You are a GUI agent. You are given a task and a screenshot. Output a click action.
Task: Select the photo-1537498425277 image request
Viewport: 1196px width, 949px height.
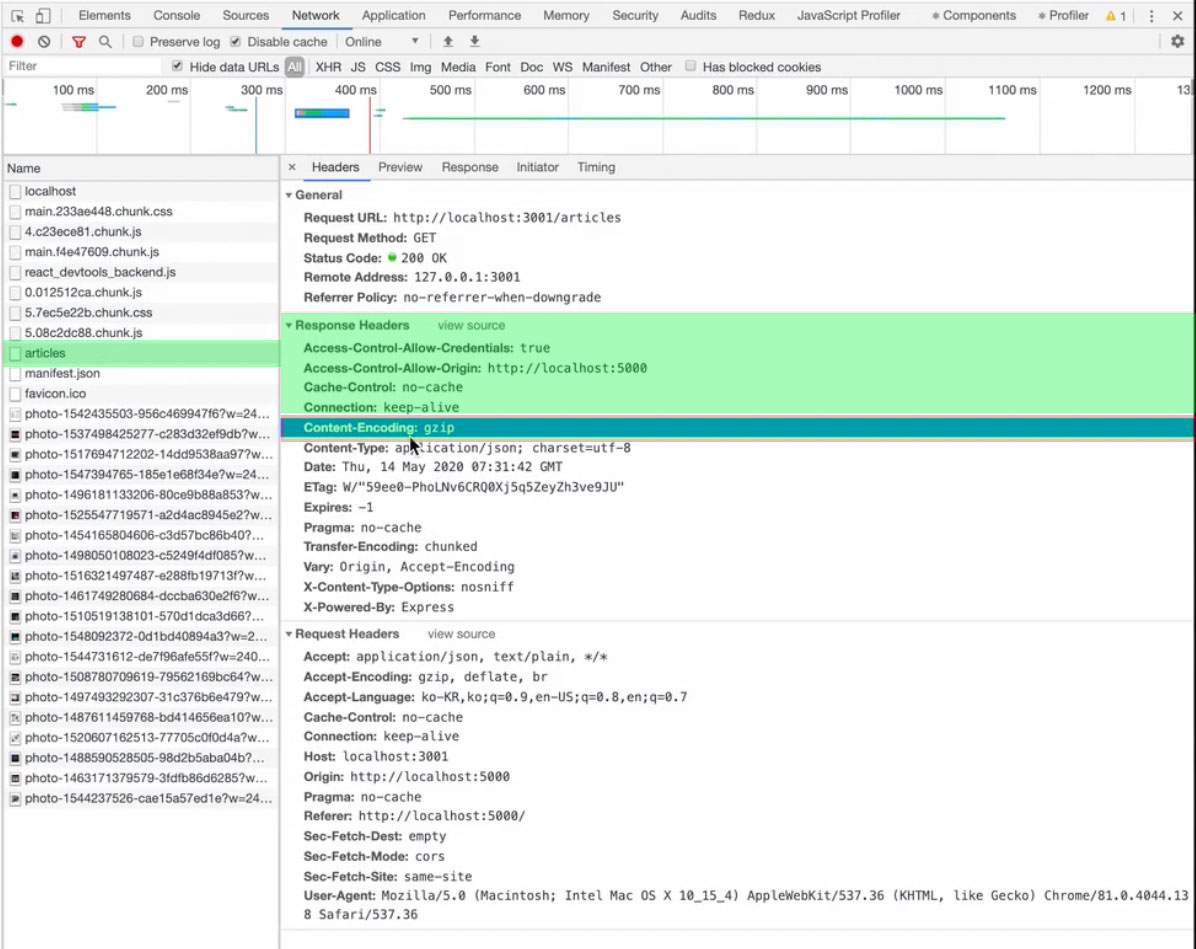point(141,434)
